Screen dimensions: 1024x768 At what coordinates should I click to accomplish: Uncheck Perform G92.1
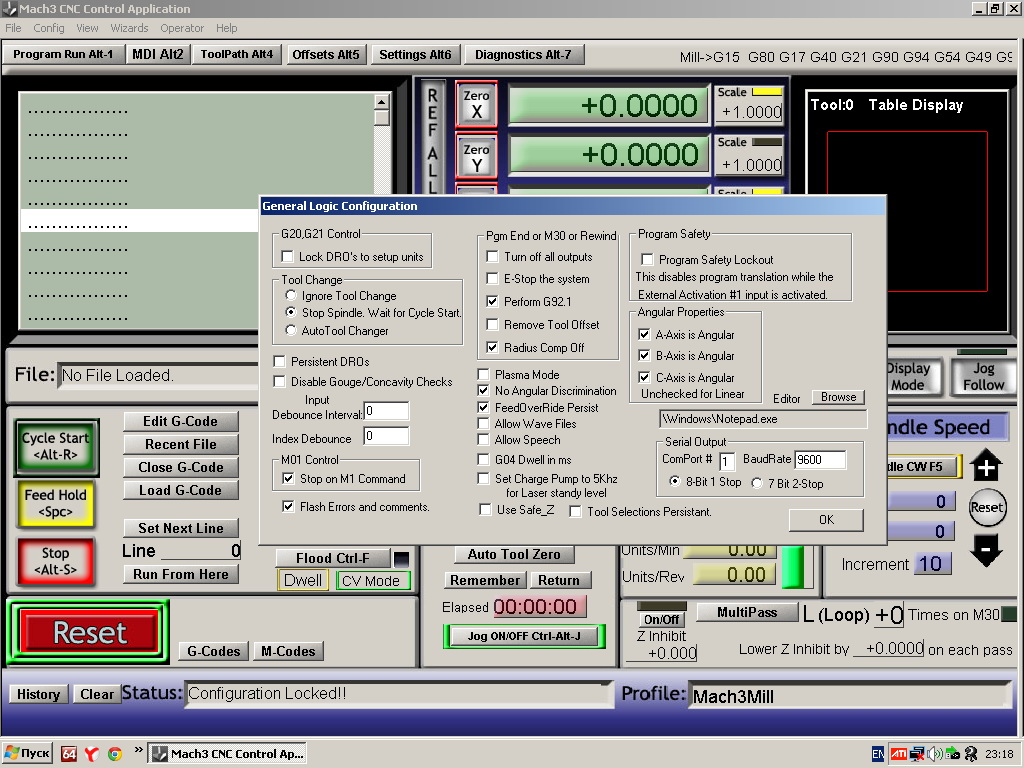point(492,301)
